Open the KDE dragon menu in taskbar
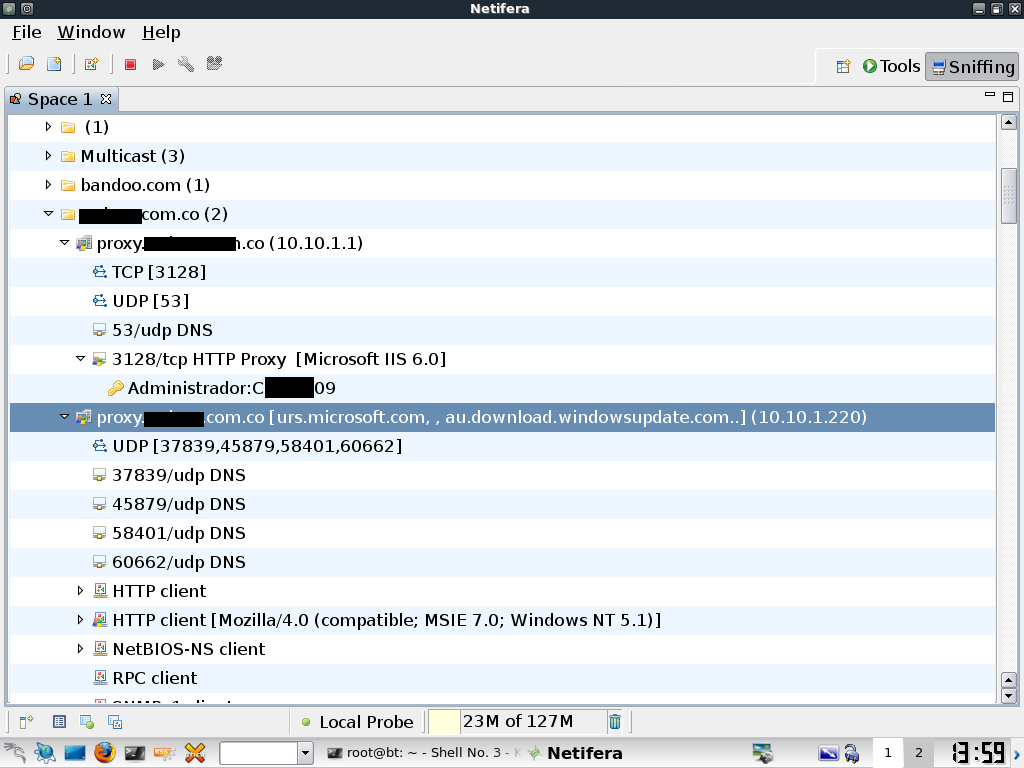This screenshot has width=1024, height=768. [14, 753]
